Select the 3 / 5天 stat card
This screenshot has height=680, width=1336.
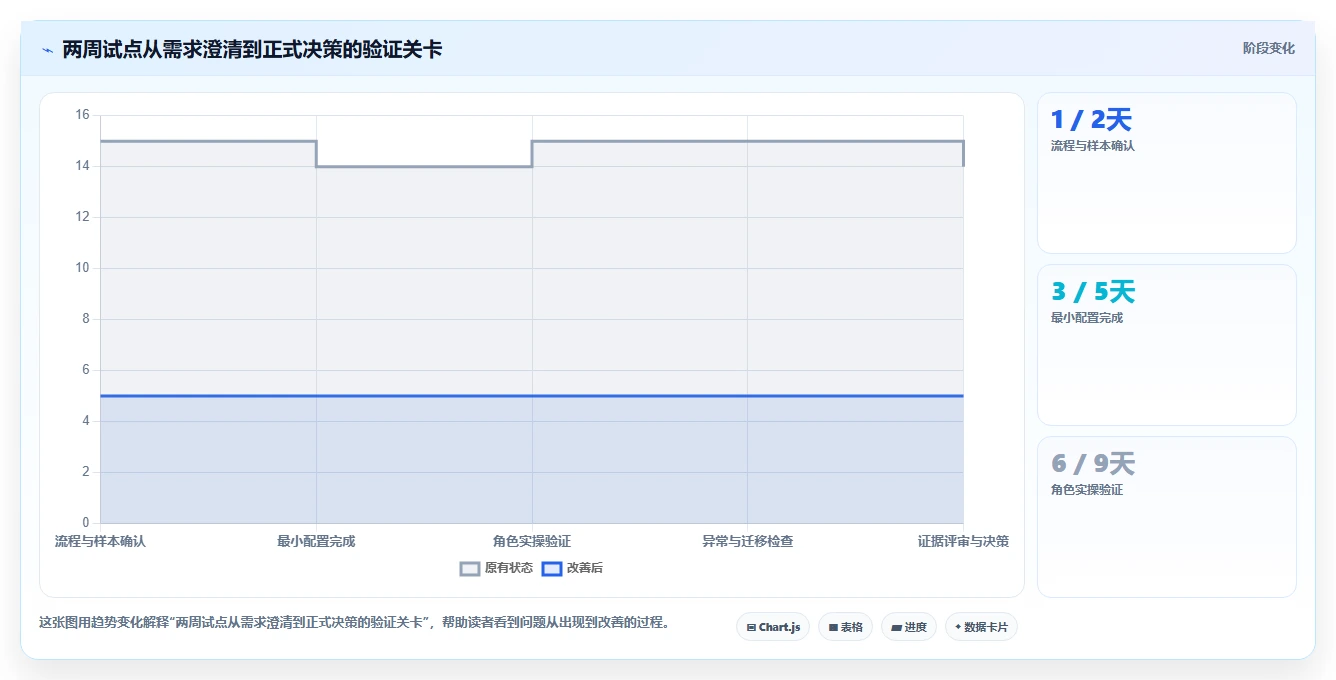[1166, 345]
